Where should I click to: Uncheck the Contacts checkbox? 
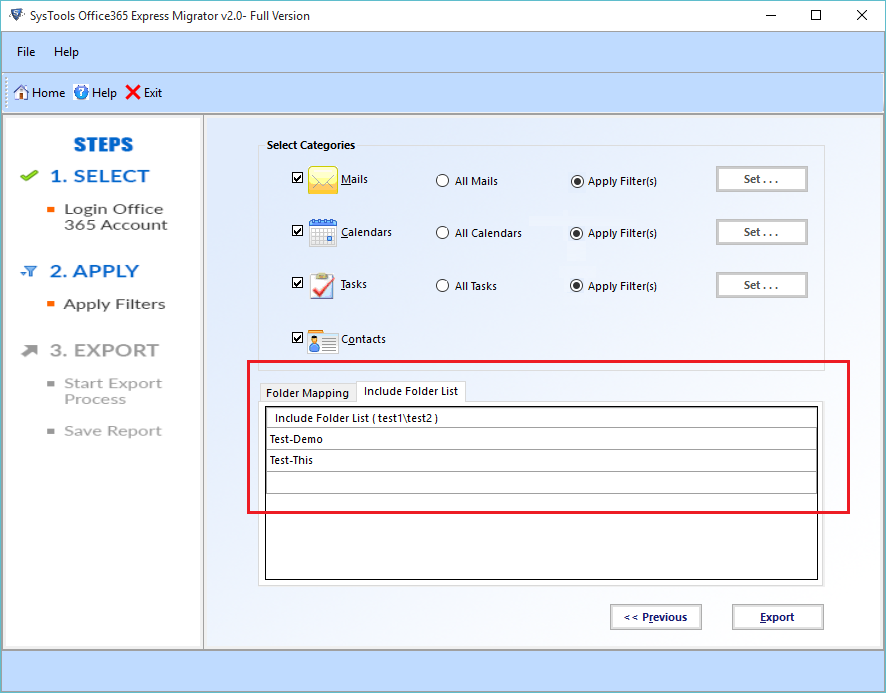coord(296,337)
